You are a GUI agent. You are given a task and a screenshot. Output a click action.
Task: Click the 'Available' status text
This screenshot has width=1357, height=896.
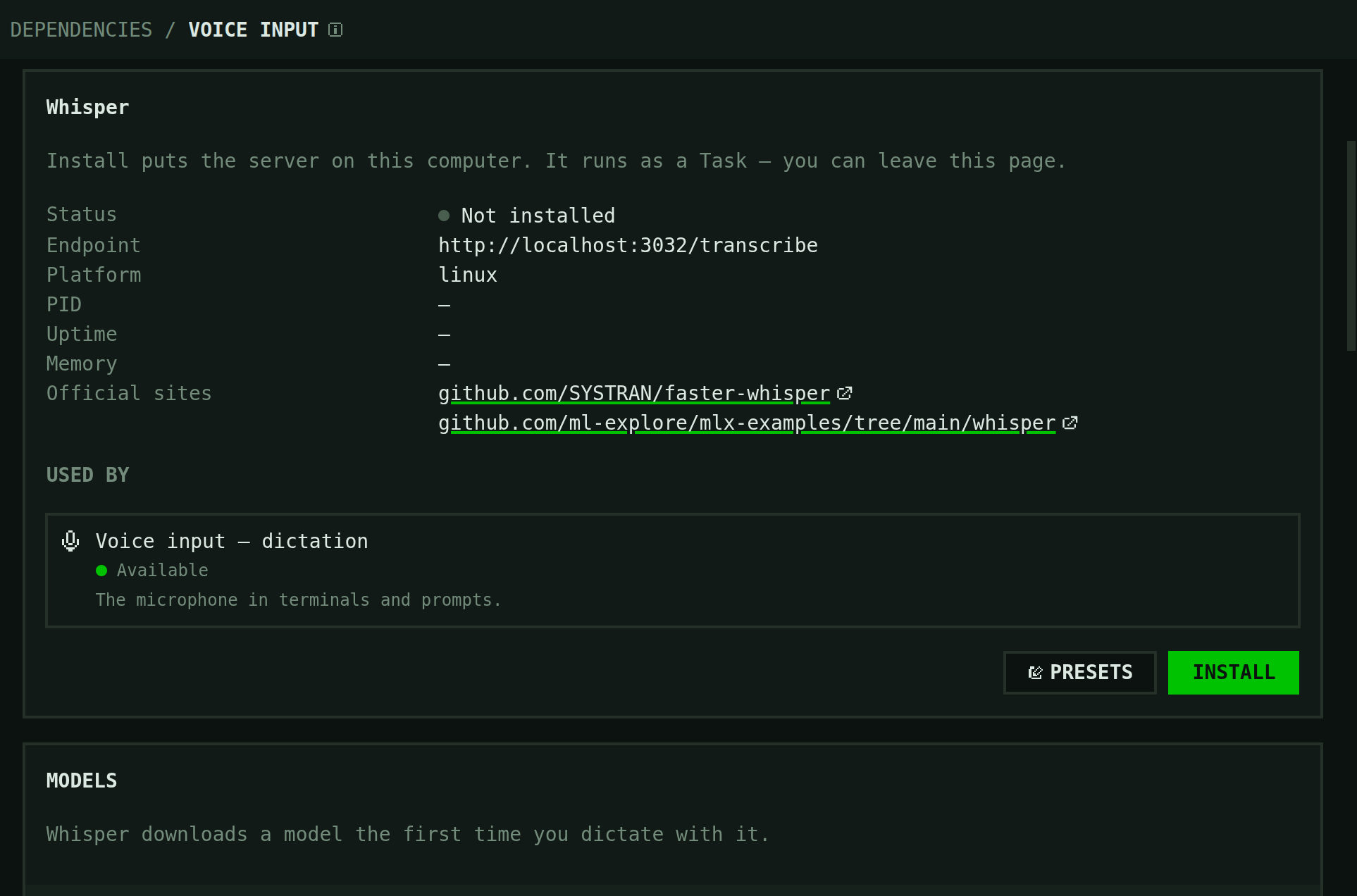click(162, 571)
